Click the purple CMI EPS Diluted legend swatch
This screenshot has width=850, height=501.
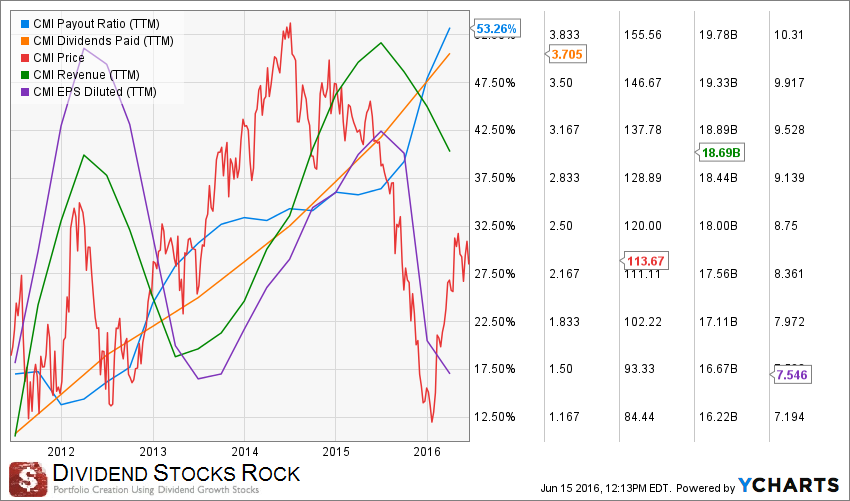(25, 92)
